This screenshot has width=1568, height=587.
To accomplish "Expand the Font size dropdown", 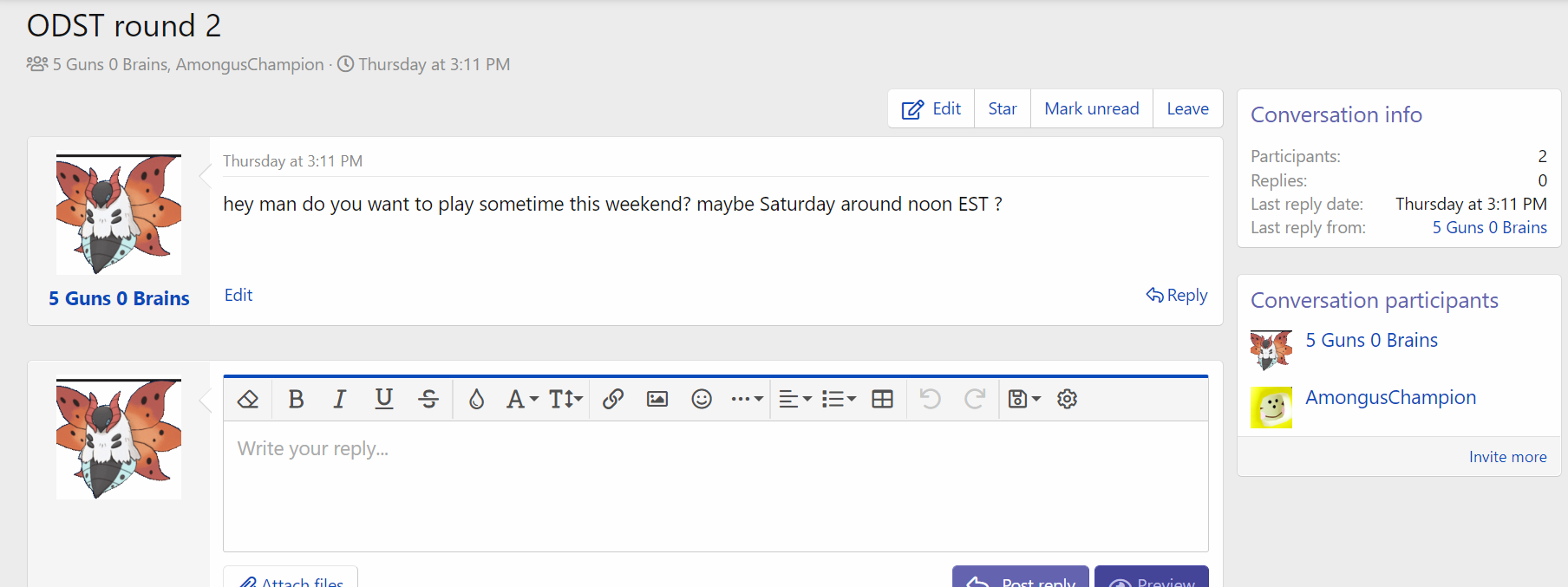I will 565,399.
